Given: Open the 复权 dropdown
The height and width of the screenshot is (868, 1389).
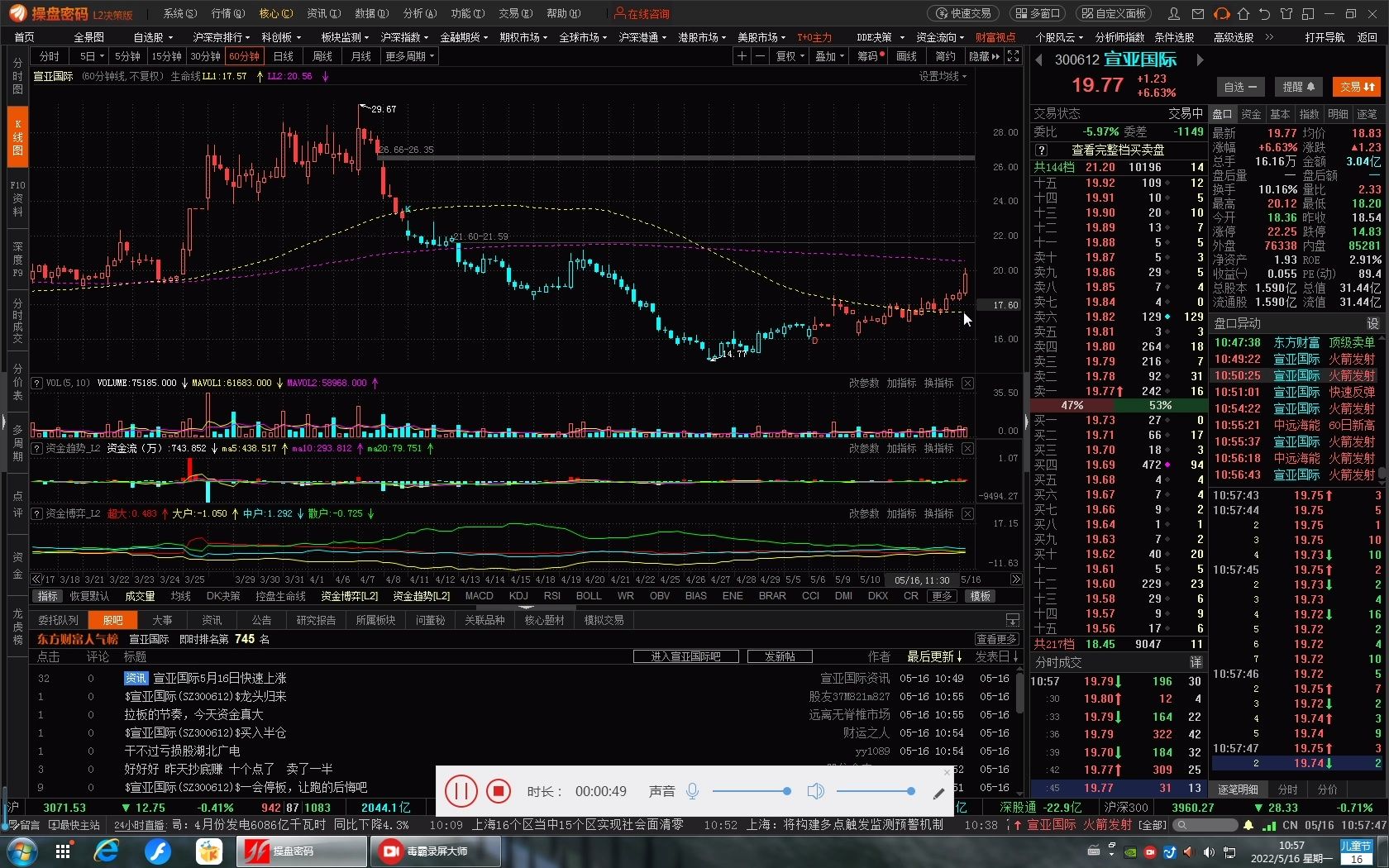Looking at the screenshot, I should point(790,56).
